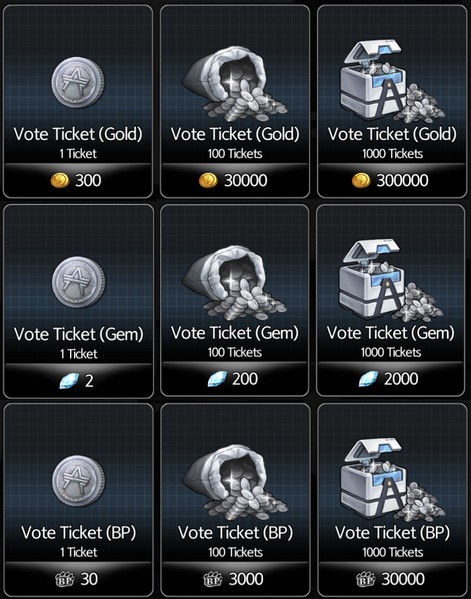471x599 pixels.
Task: Click the coin chest in 1000 Gold tickets card
Action: tap(392, 80)
